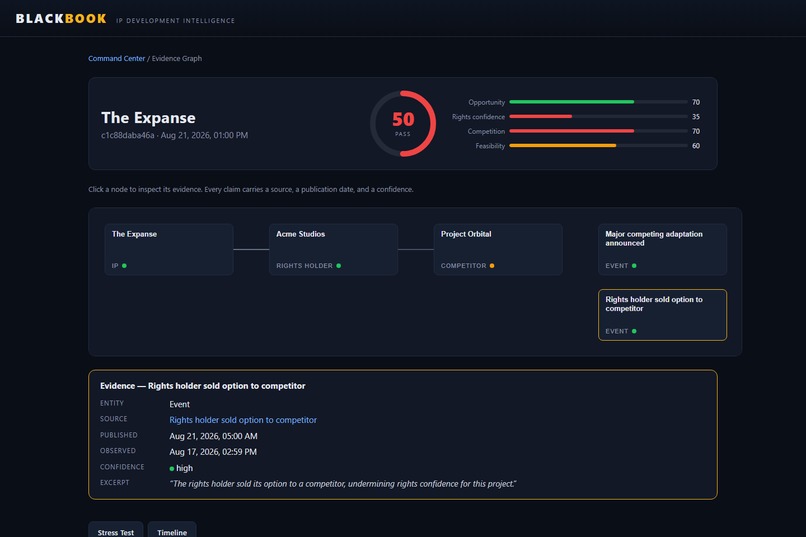Click the 50 PASS score ring
Viewport: 806px width, 537px height.
point(403,124)
